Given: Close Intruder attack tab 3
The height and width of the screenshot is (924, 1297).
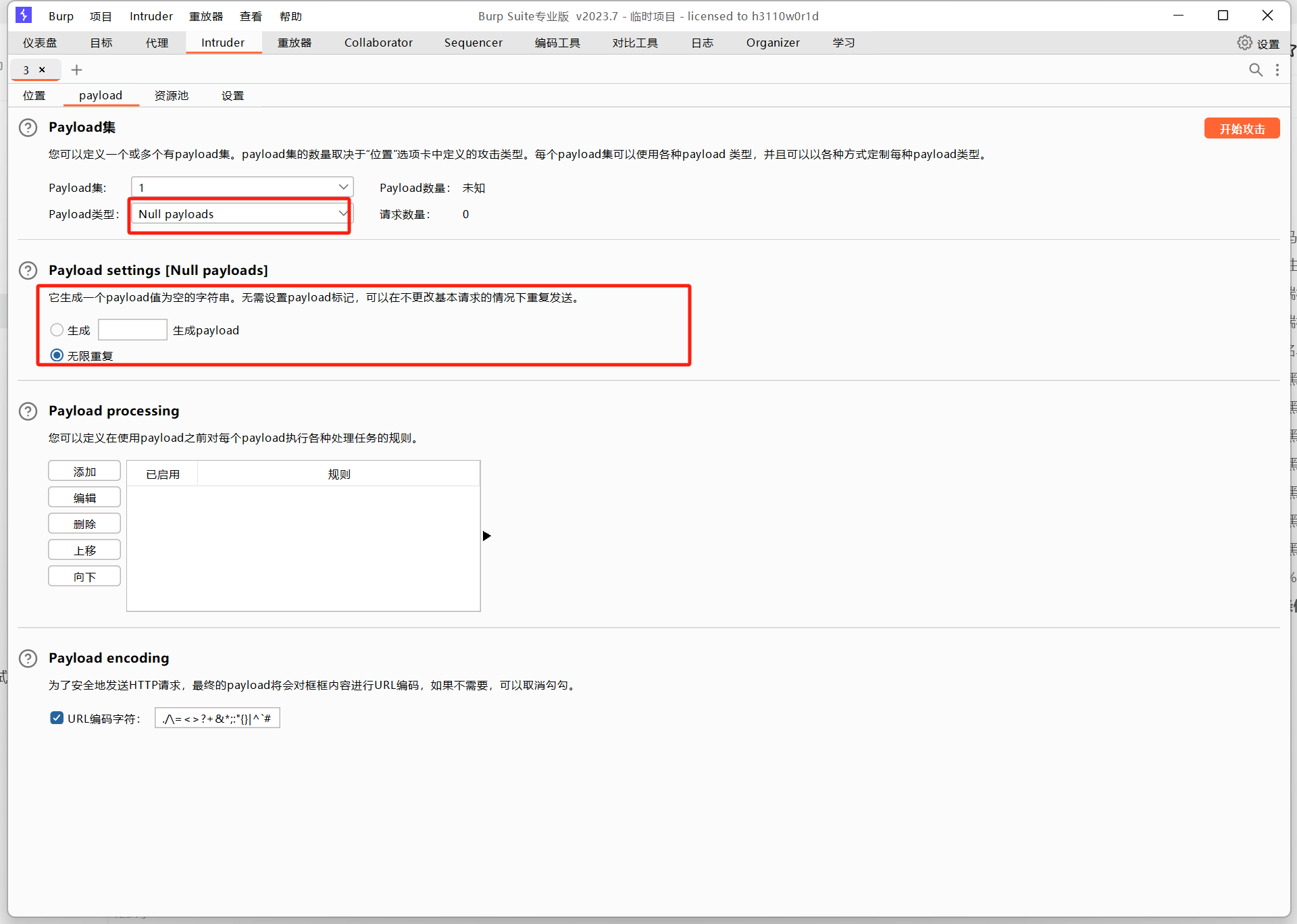Looking at the screenshot, I should 42,70.
